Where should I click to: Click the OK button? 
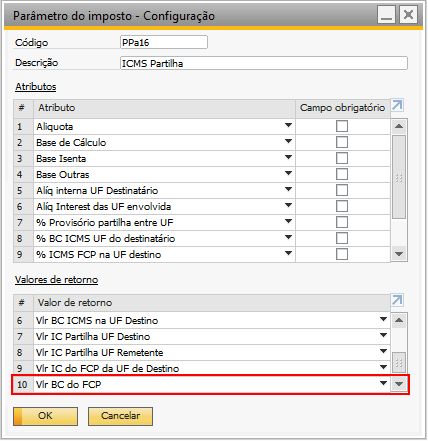click(45, 416)
